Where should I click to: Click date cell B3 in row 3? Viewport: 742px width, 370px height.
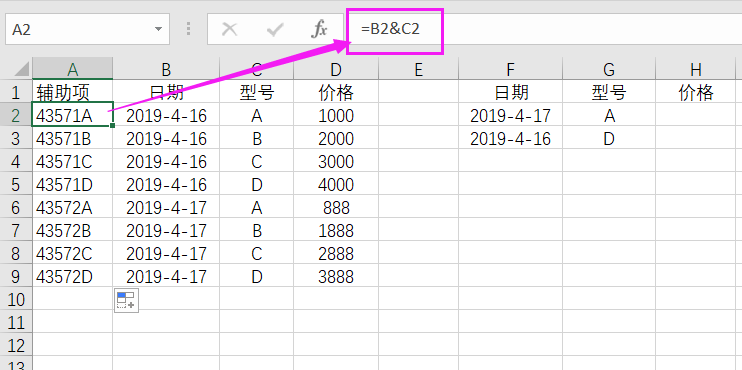tap(166, 138)
